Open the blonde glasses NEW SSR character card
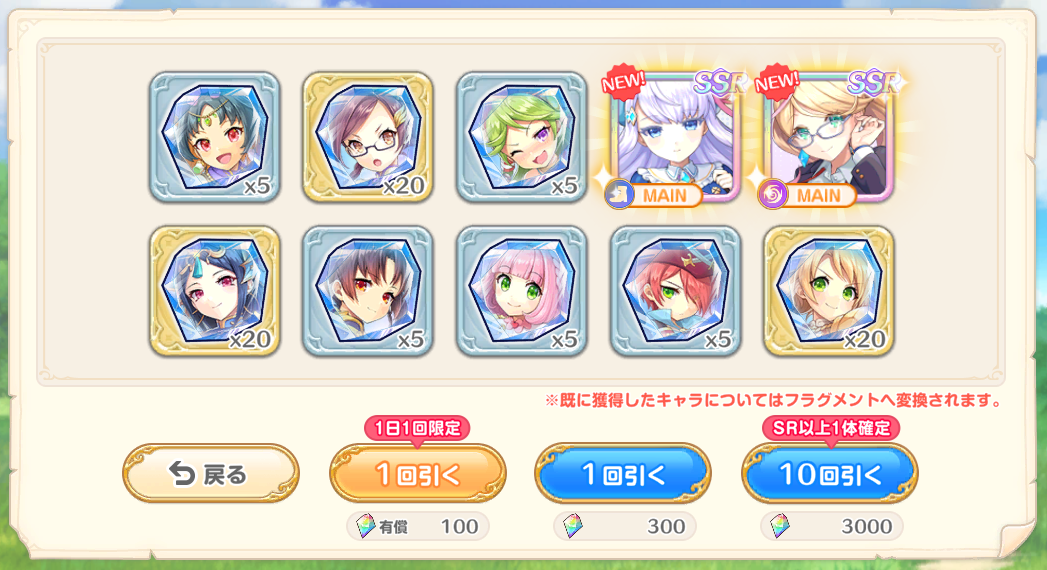 [829, 137]
